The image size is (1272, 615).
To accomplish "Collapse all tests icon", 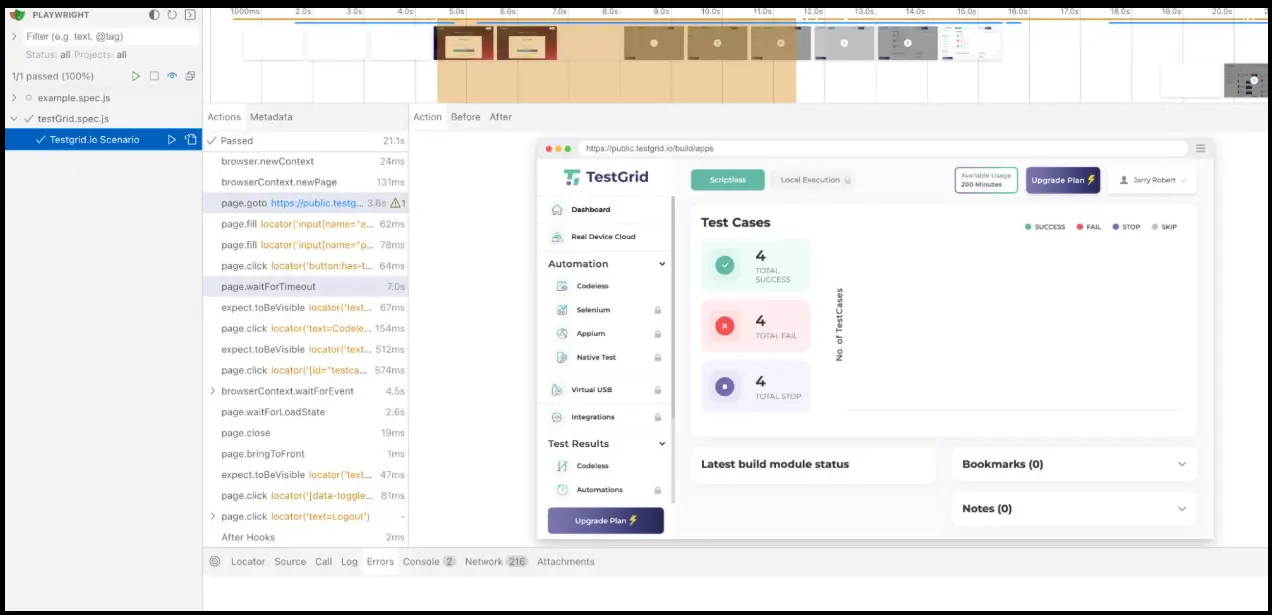I will click(190, 76).
